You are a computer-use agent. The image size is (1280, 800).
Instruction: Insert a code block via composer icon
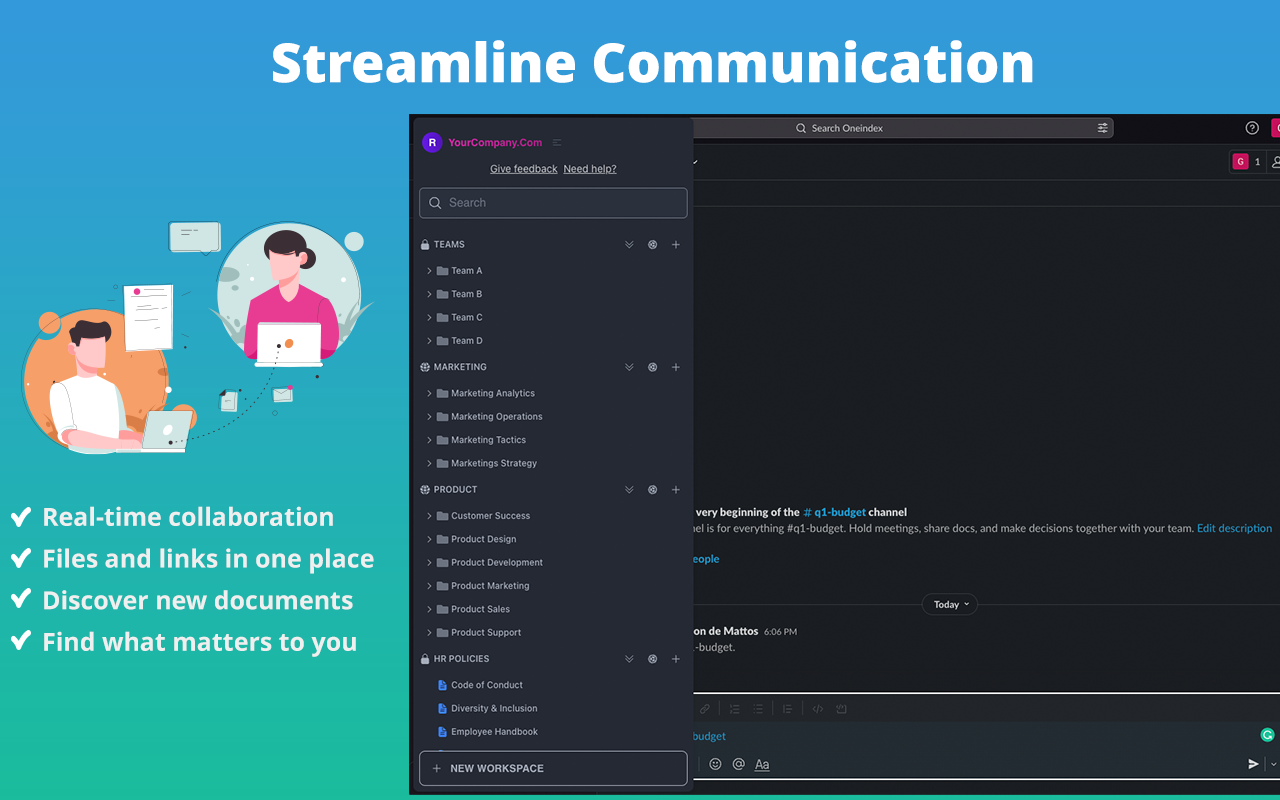pyautogui.click(x=841, y=709)
